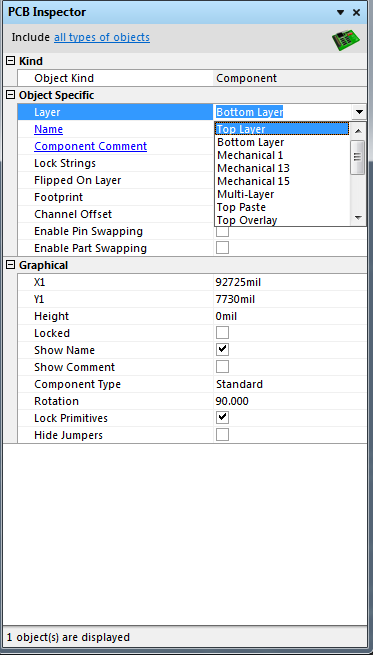Choose Mechanical 1 in the layer list

282,155
